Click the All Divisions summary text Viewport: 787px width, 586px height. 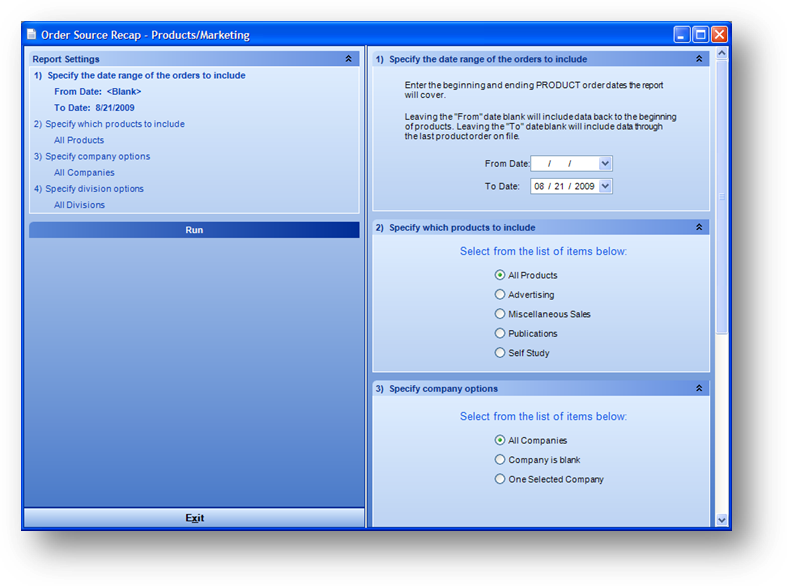pos(79,205)
